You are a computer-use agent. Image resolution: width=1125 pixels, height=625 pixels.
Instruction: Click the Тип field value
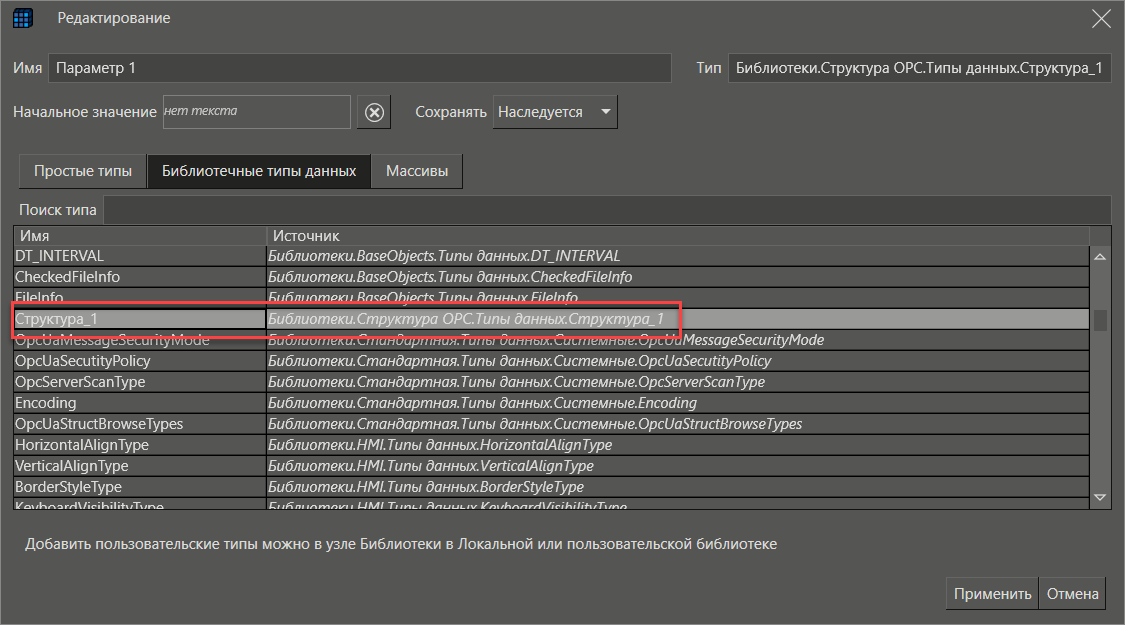(x=918, y=68)
